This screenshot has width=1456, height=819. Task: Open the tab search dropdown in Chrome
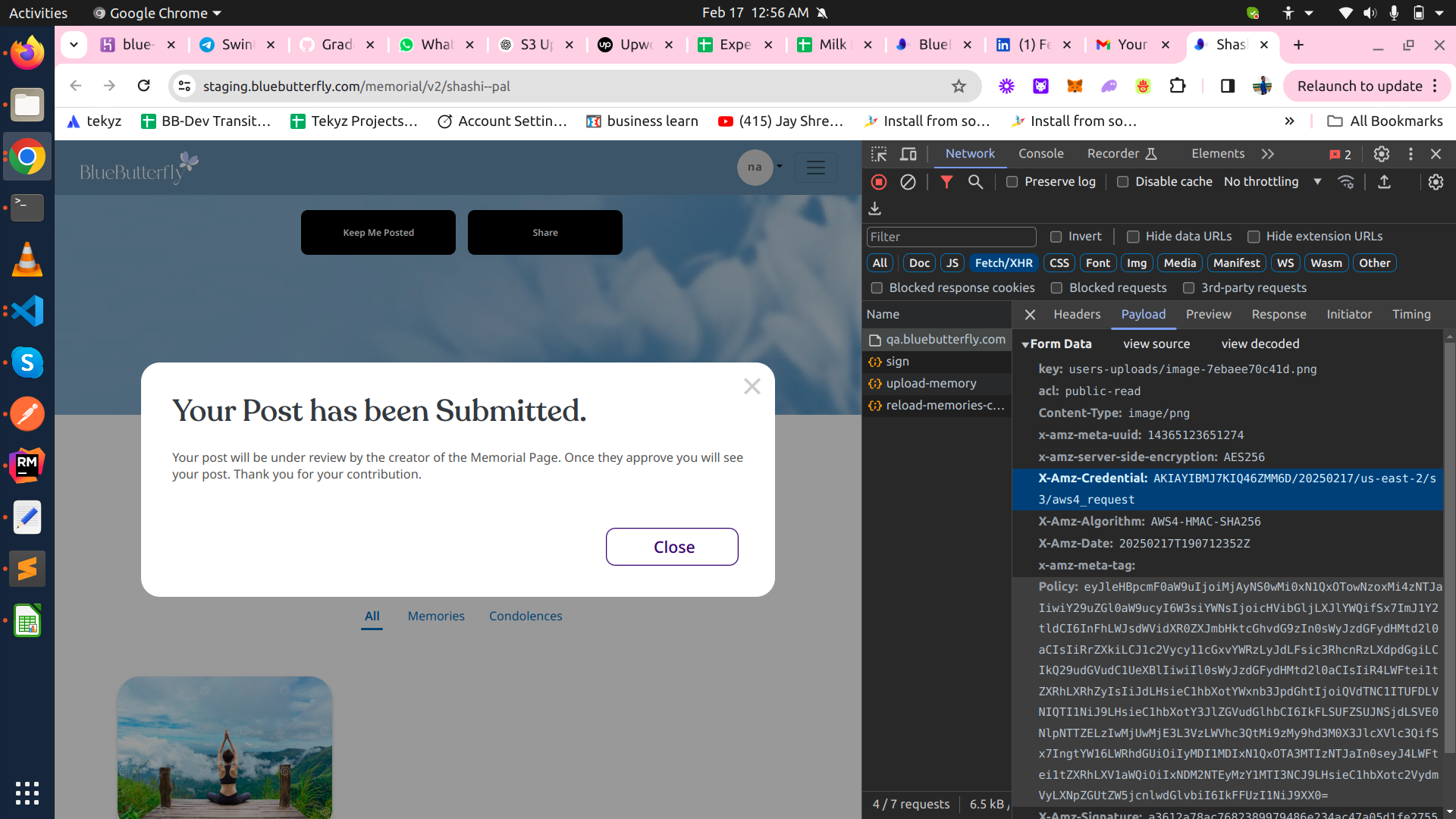(x=74, y=45)
